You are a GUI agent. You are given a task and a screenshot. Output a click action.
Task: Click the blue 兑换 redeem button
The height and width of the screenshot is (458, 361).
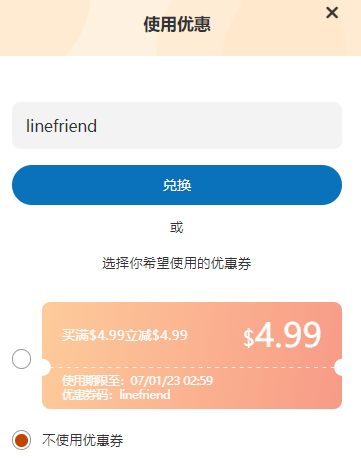[x=177, y=185]
